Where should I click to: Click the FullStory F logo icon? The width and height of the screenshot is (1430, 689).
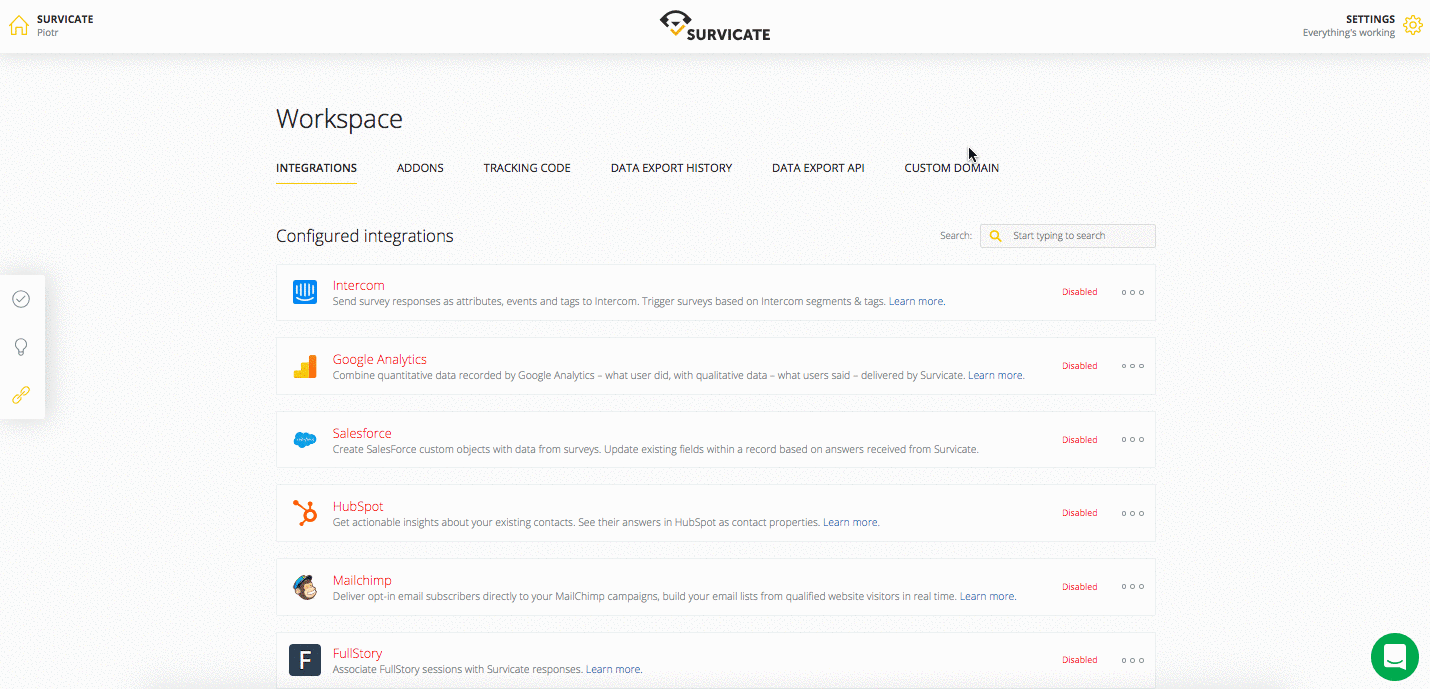305,660
